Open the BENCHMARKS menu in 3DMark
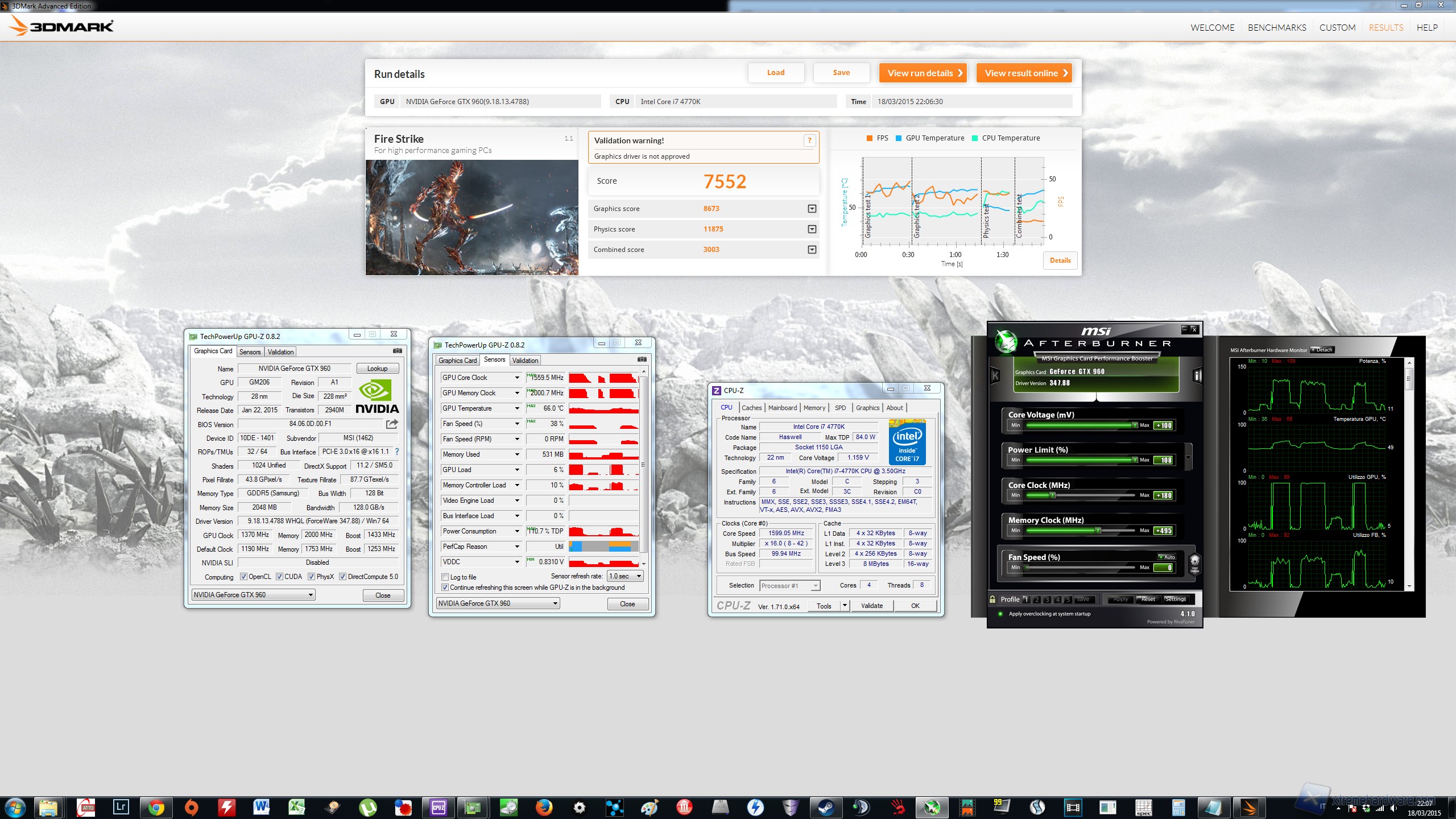Screen dimensions: 1456x819 coord(1276,27)
